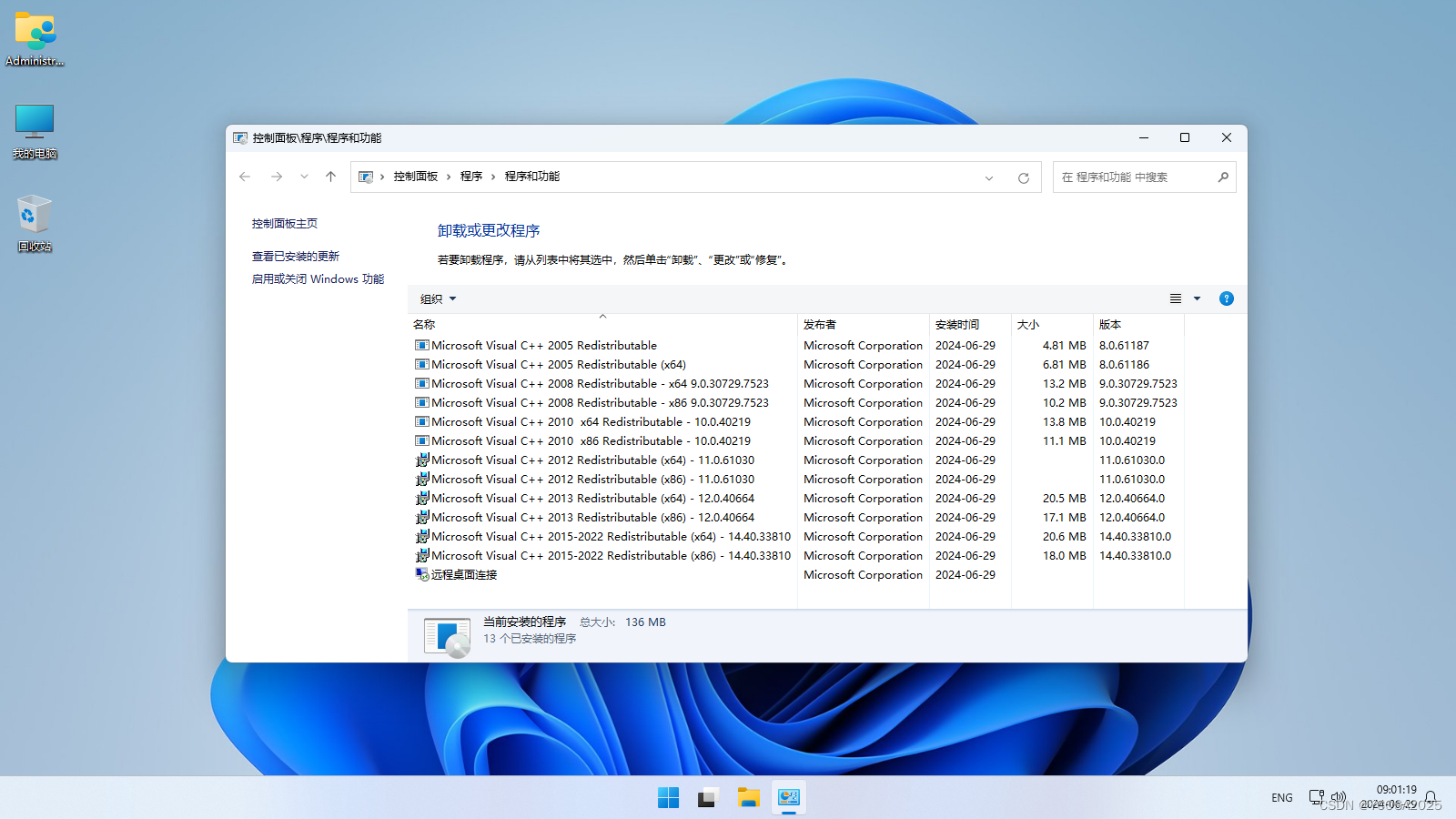This screenshot has width=1456, height=819.
Task: Expand the view options dropdown arrow
Action: tap(1197, 298)
